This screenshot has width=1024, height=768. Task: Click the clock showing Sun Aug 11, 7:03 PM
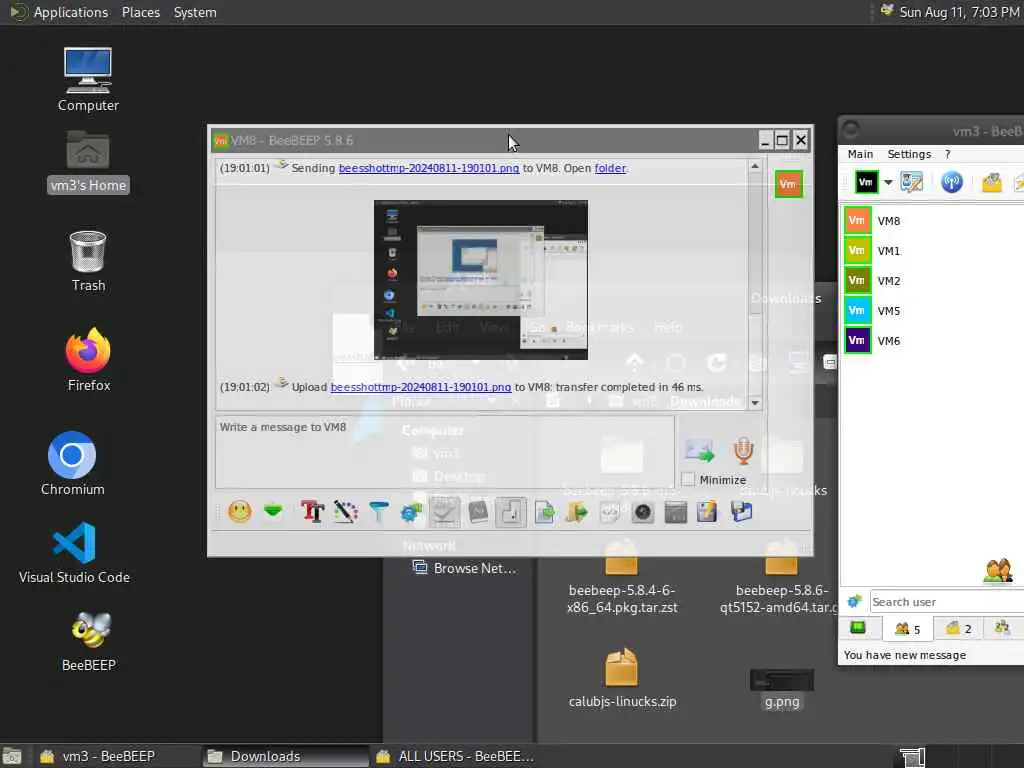(x=959, y=12)
